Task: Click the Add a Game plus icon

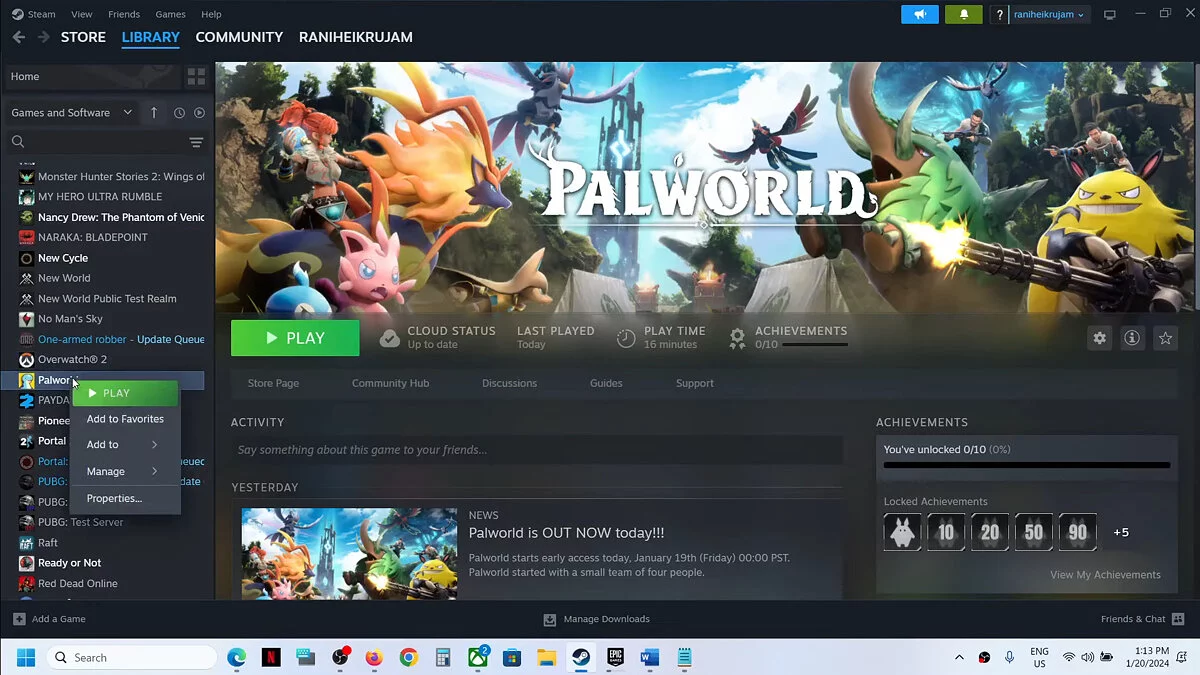Action: (x=19, y=619)
